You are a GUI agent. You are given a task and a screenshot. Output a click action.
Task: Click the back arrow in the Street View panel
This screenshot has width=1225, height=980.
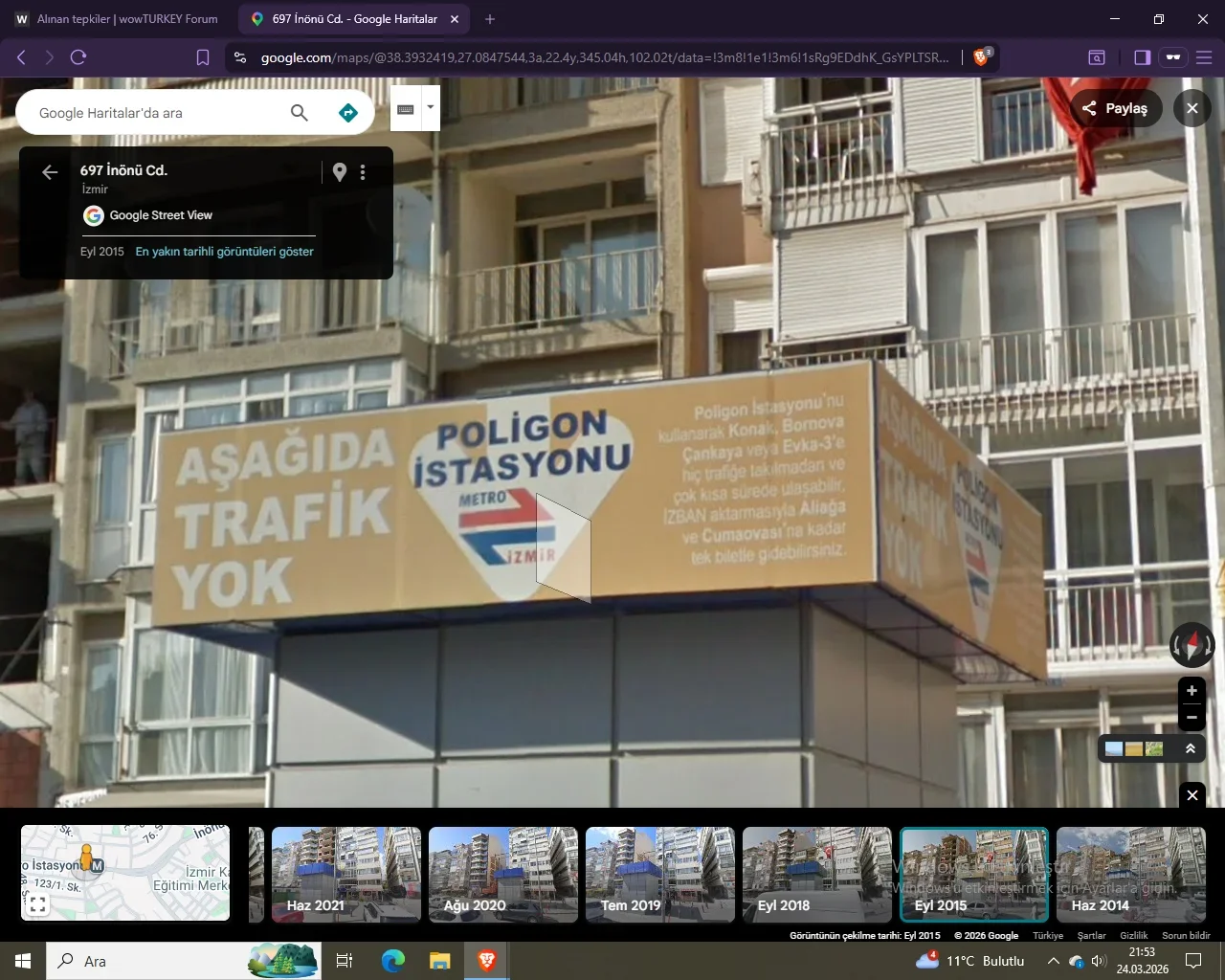pyautogui.click(x=50, y=172)
